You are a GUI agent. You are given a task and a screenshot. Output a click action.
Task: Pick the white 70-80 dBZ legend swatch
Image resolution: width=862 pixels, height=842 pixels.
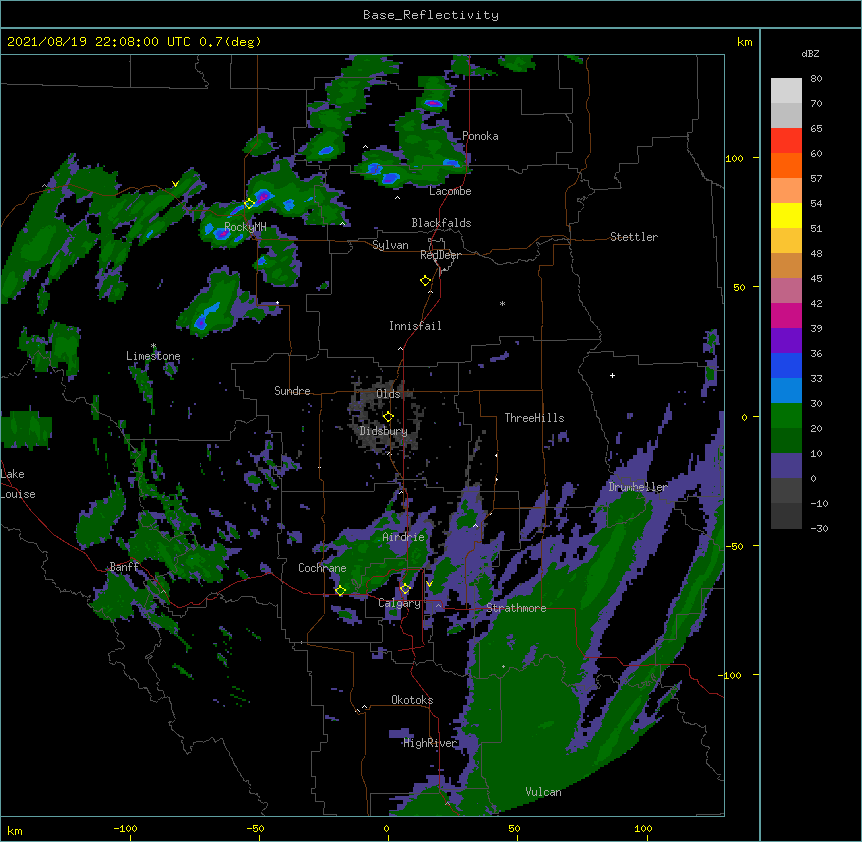(786, 91)
